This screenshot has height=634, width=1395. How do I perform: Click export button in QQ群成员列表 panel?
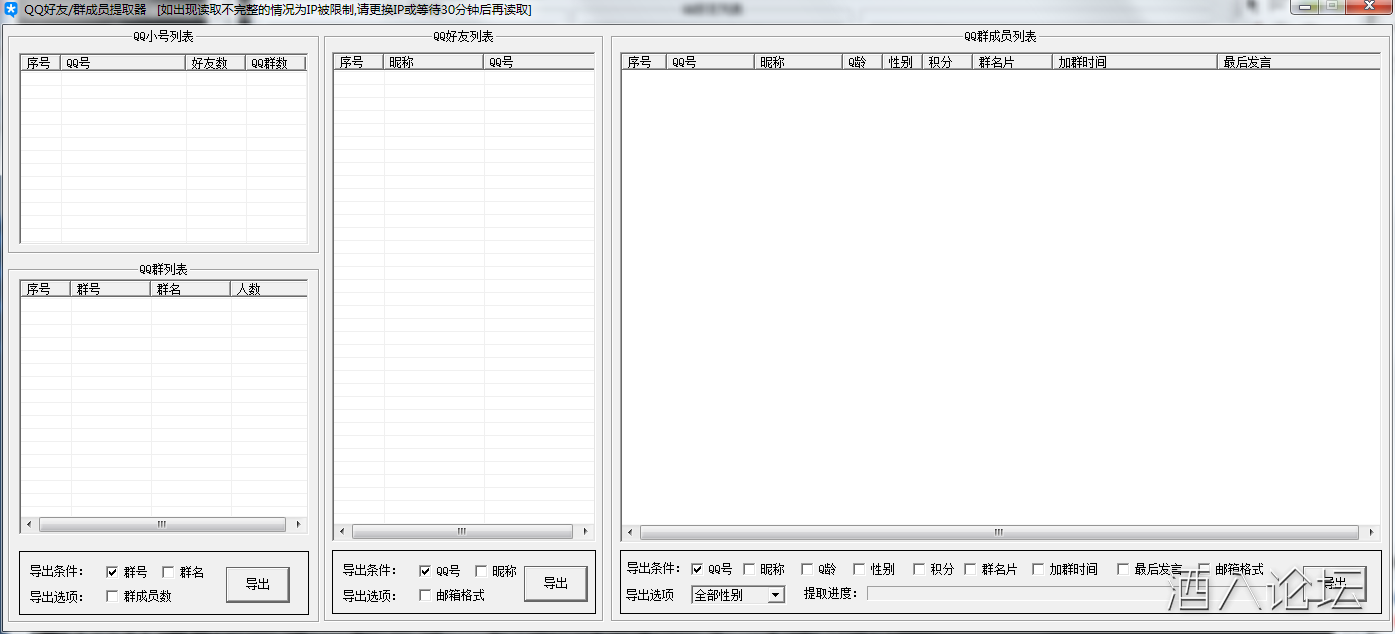point(1334,583)
